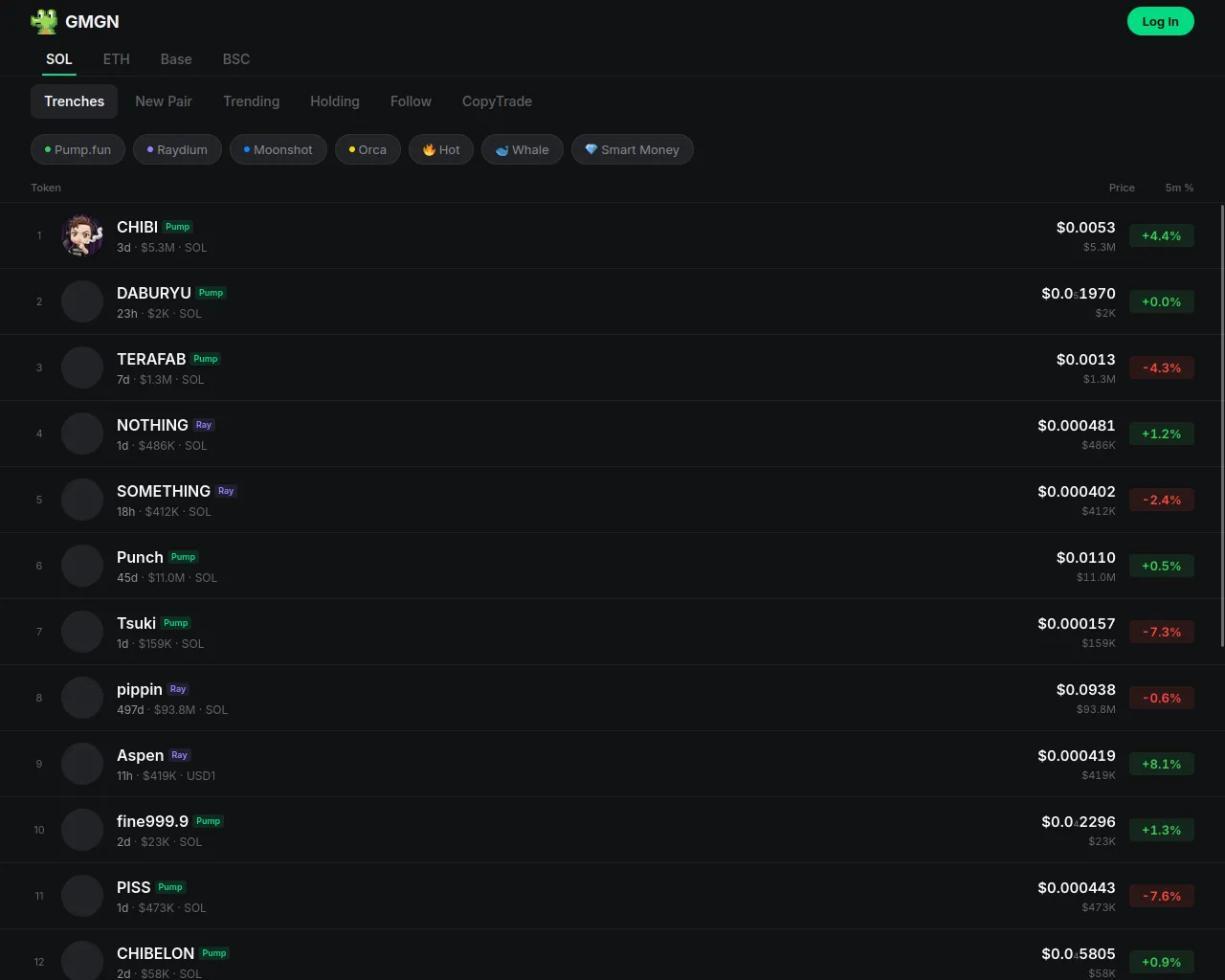Click the -7.3% change badge for Tsuki
Image resolution: width=1225 pixels, height=980 pixels.
tap(1162, 632)
